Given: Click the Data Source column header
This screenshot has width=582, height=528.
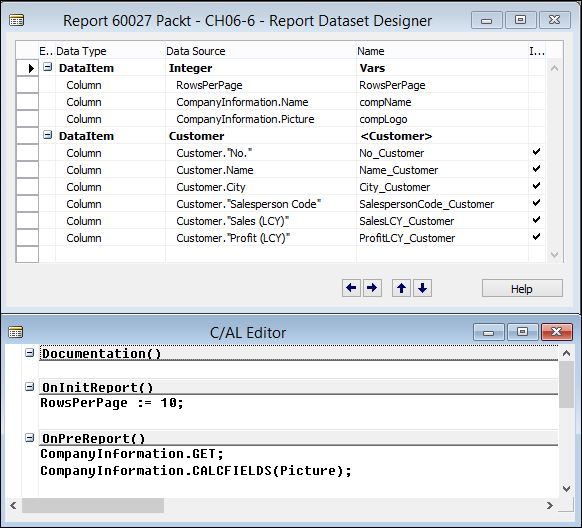Looking at the screenshot, I should (x=261, y=51).
